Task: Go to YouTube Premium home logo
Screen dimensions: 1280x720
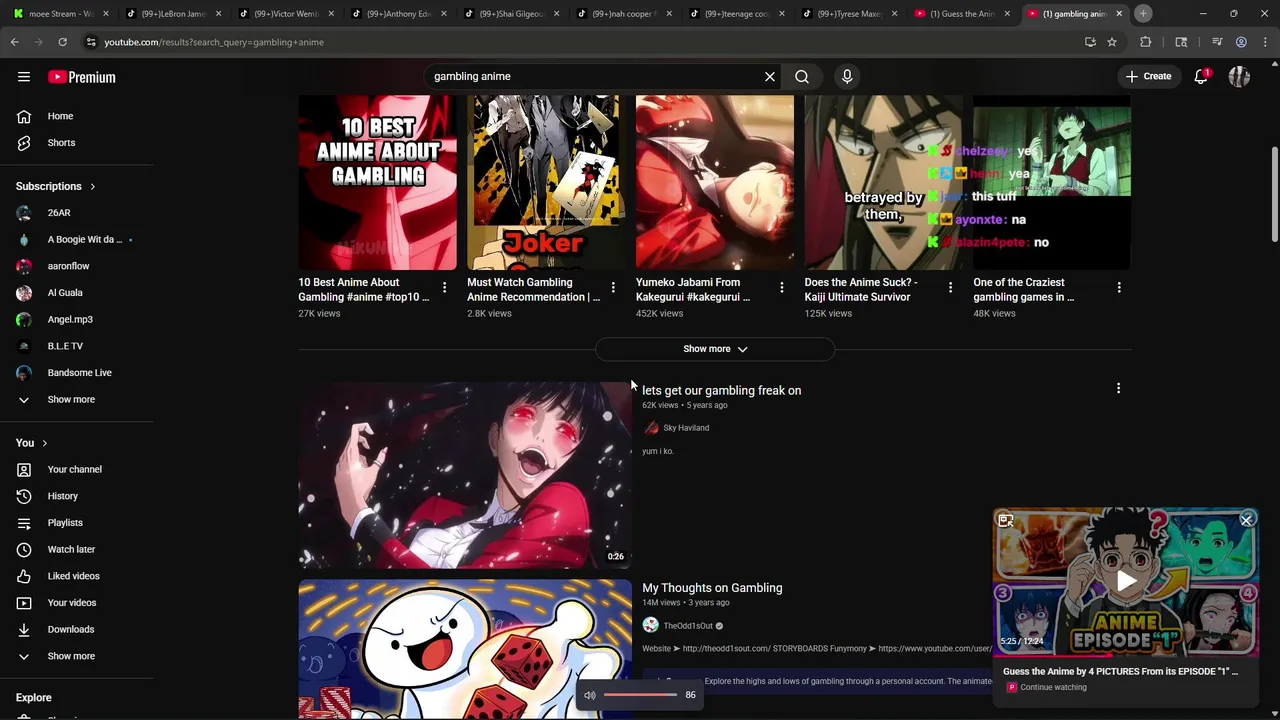Action: (x=82, y=77)
